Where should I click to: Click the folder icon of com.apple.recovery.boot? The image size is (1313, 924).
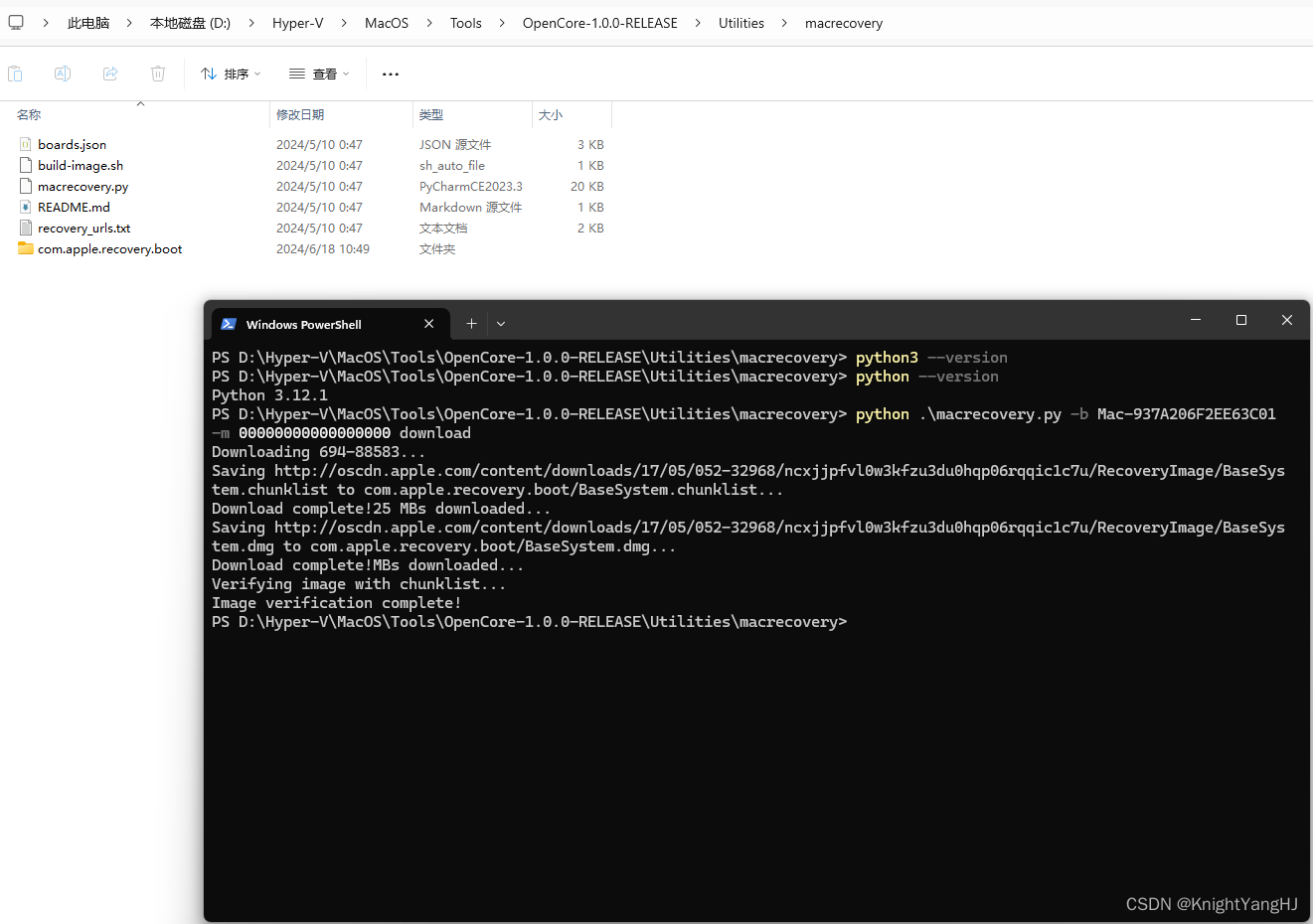25,248
